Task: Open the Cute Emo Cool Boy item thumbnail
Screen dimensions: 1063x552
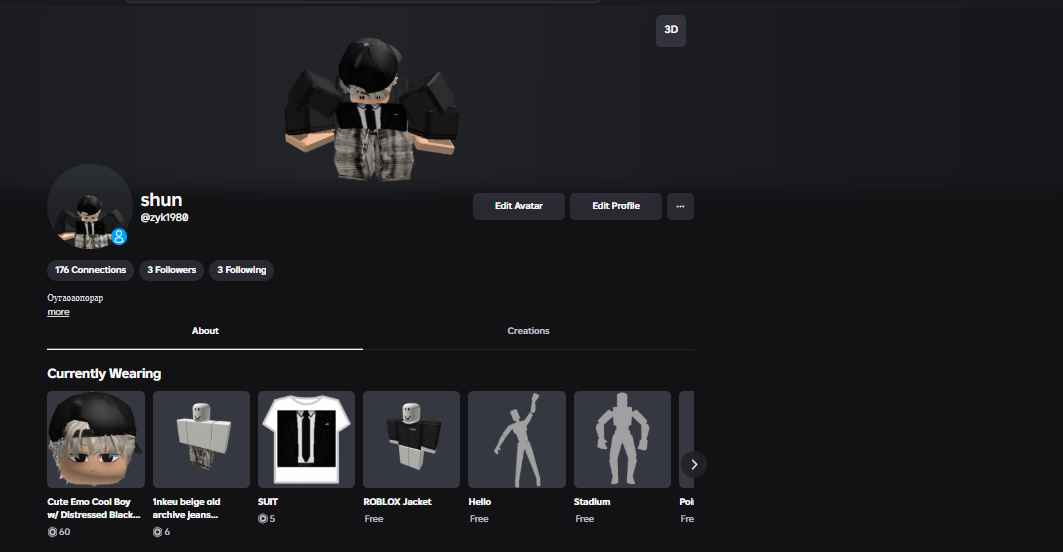Action: click(x=96, y=439)
